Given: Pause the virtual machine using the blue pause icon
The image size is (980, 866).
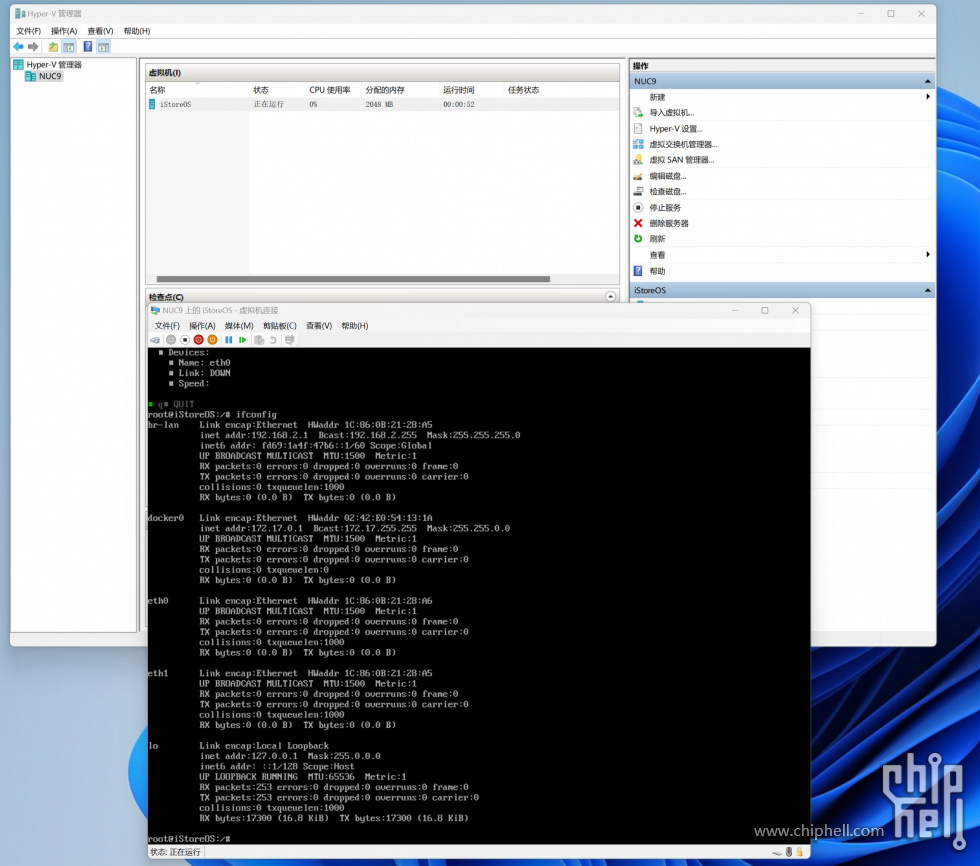Looking at the screenshot, I should [229, 340].
